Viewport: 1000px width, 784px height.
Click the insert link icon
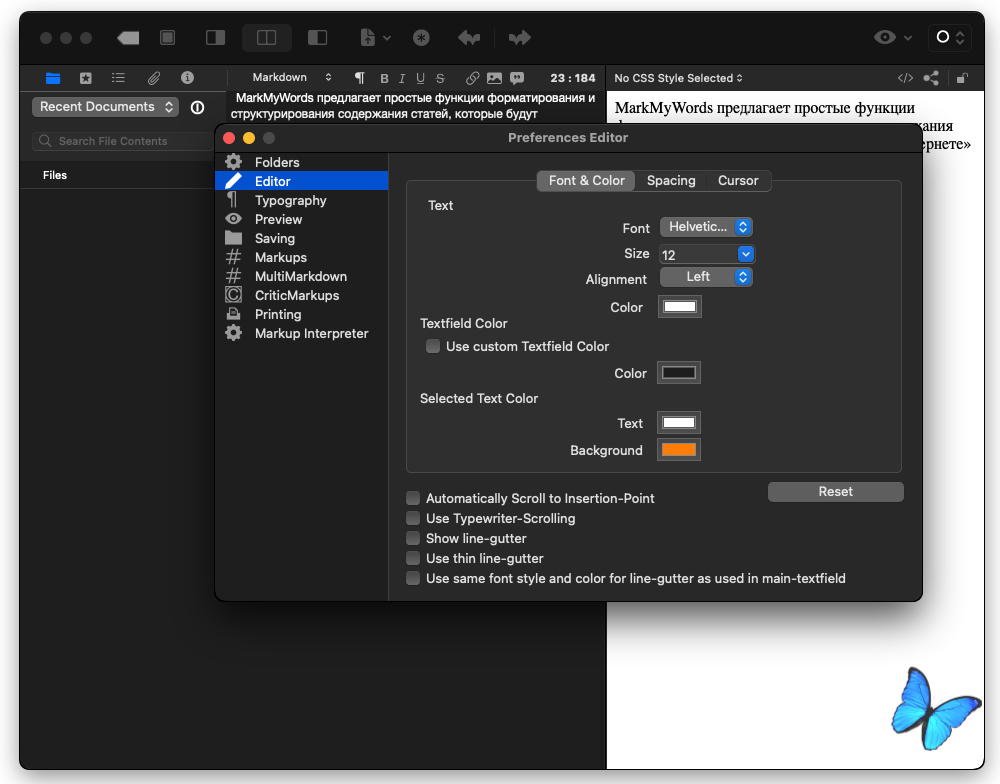point(473,78)
